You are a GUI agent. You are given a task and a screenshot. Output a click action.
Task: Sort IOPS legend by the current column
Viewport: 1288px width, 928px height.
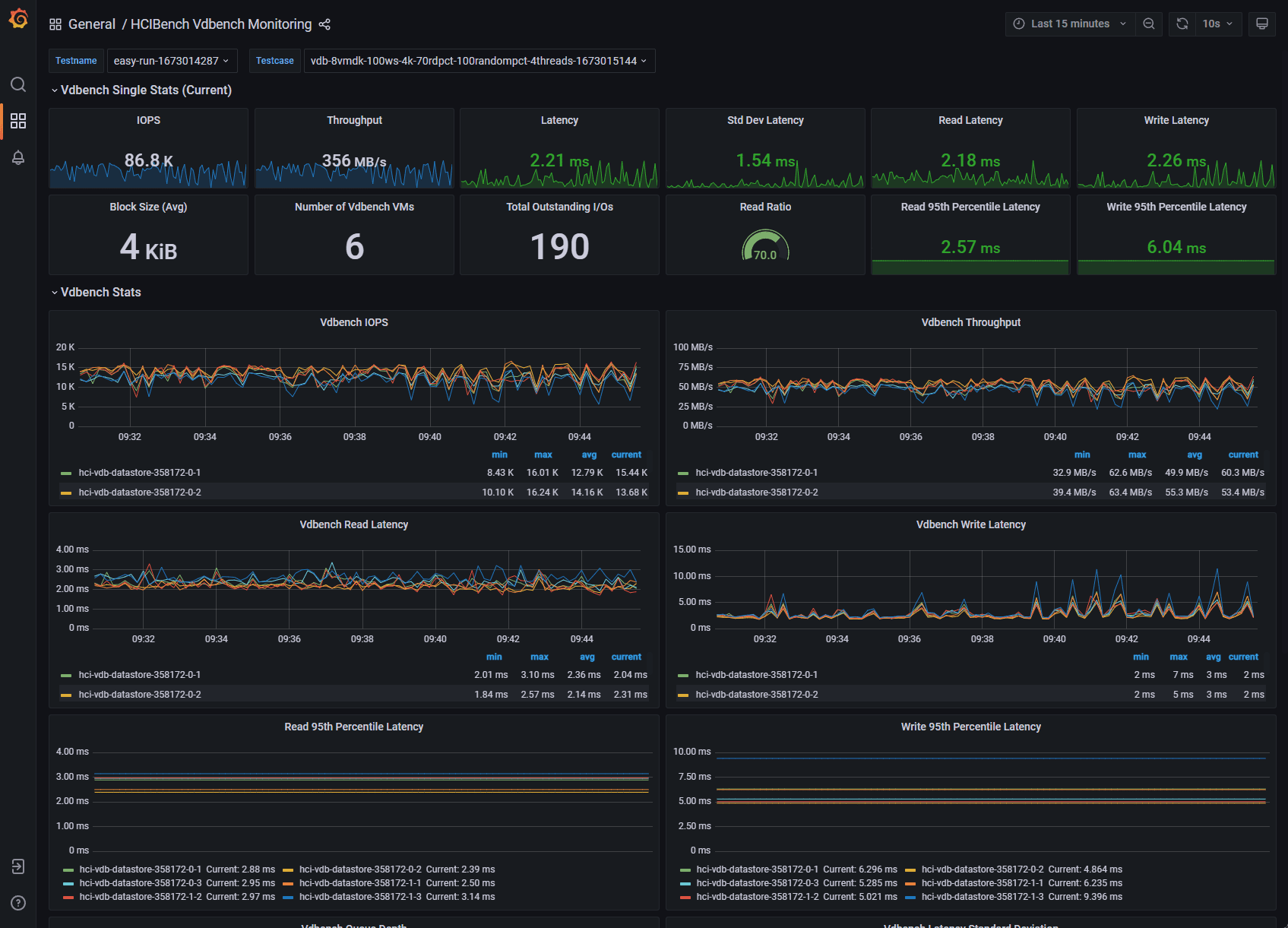pyautogui.click(x=626, y=454)
